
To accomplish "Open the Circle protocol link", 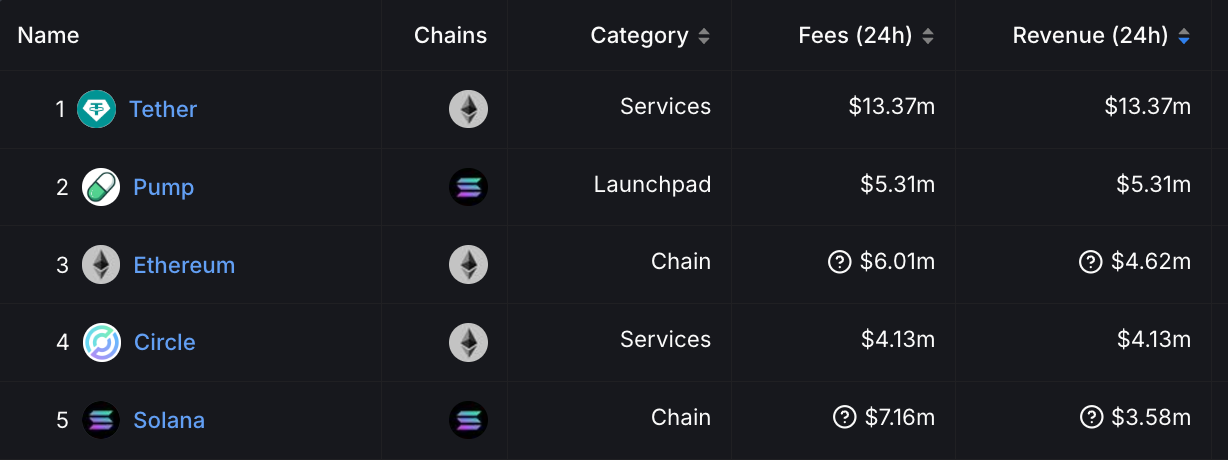I will [x=164, y=342].
